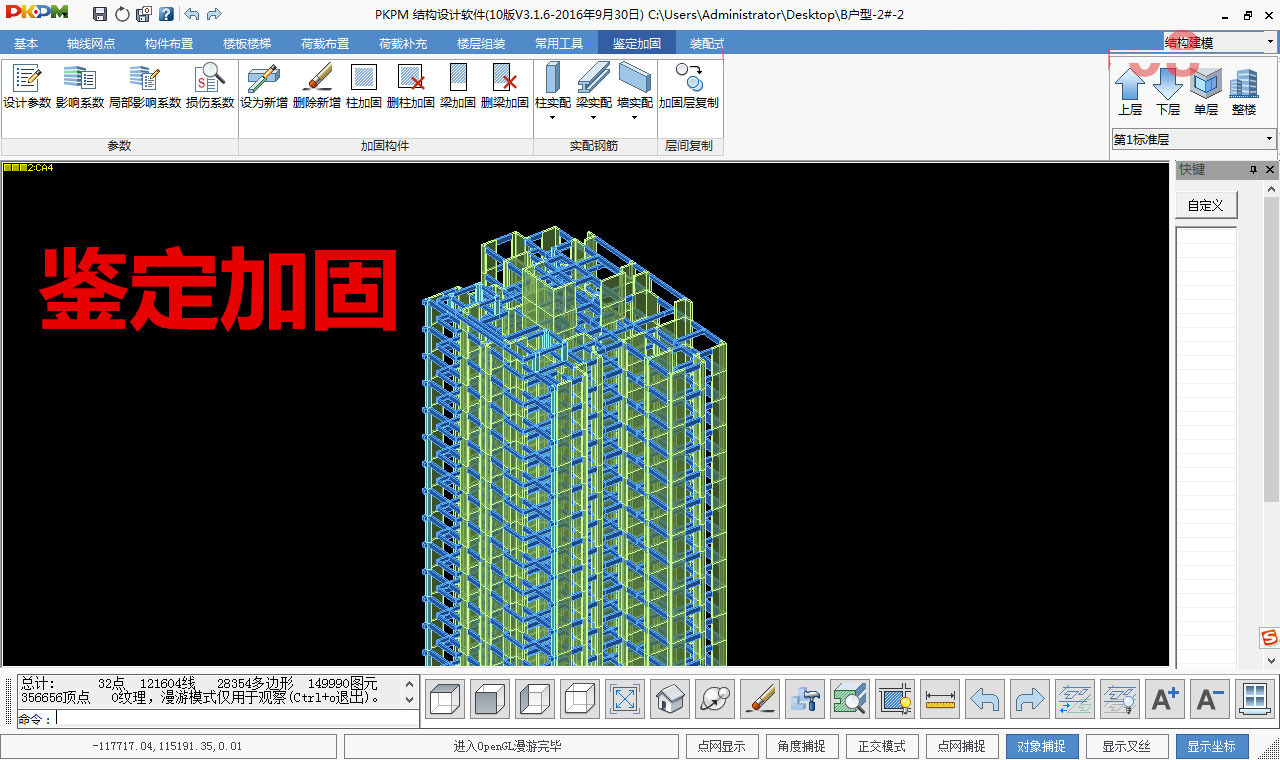Click the window layout icon at bottom-right toolbar
This screenshot has width=1280, height=760.
pyautogui.click(x=1255, y=699)
